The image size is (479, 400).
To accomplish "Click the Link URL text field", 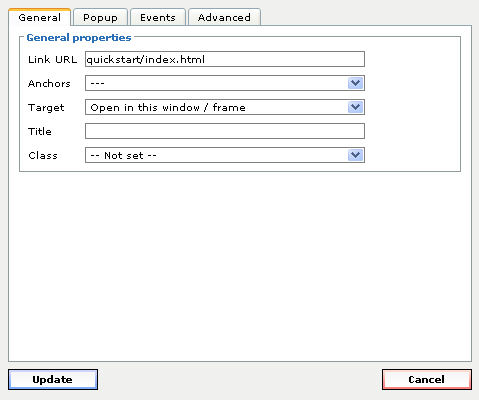I will point(225,59).
